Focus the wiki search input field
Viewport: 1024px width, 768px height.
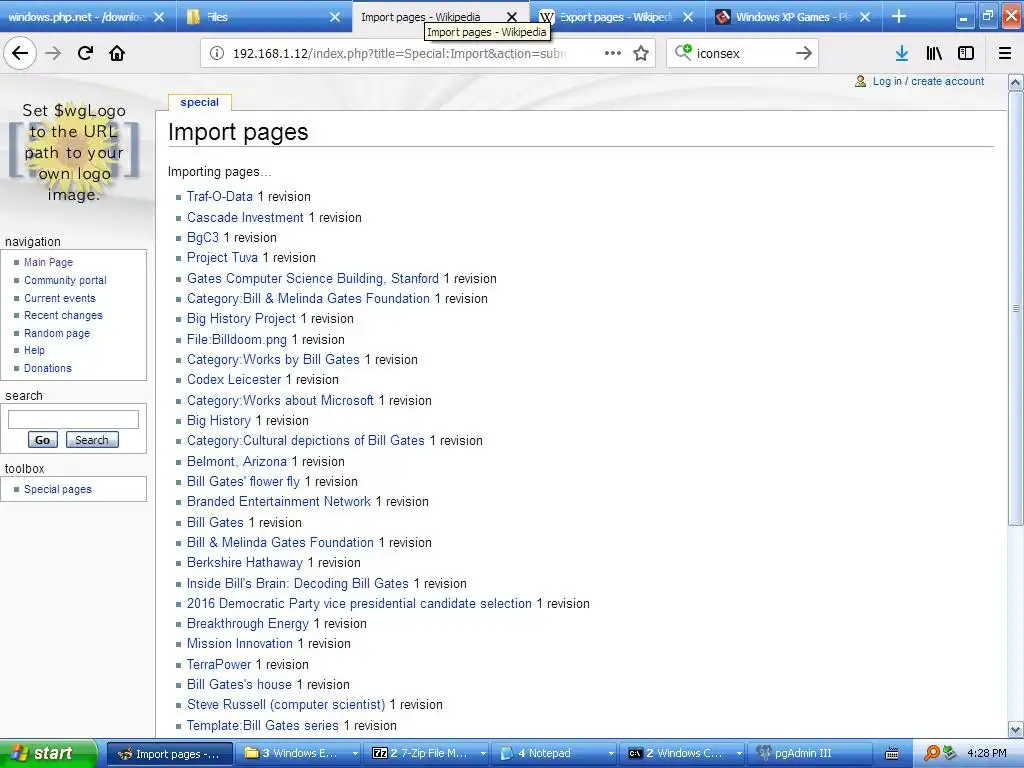click(73, 419)
